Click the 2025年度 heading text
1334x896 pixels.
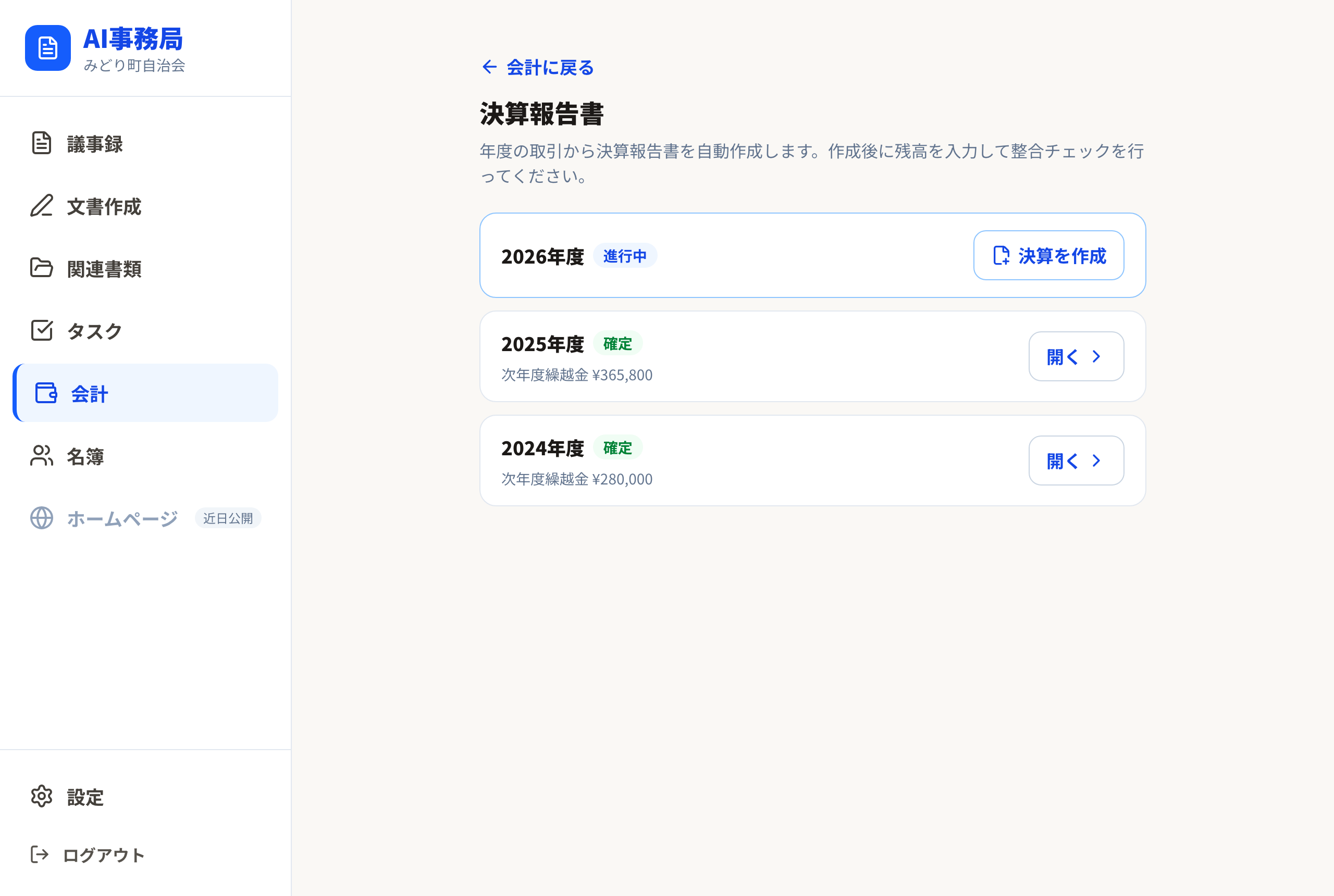[x=542, y=343]
